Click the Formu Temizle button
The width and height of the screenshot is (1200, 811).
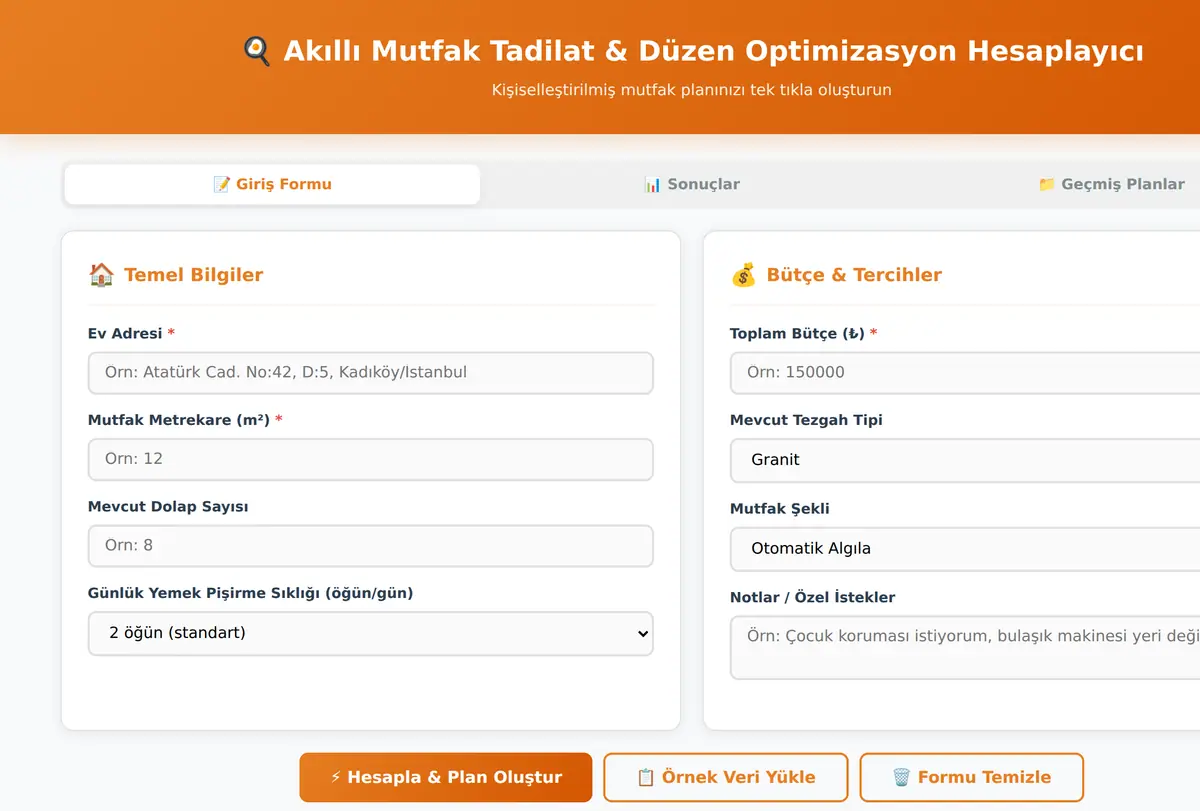972,777
